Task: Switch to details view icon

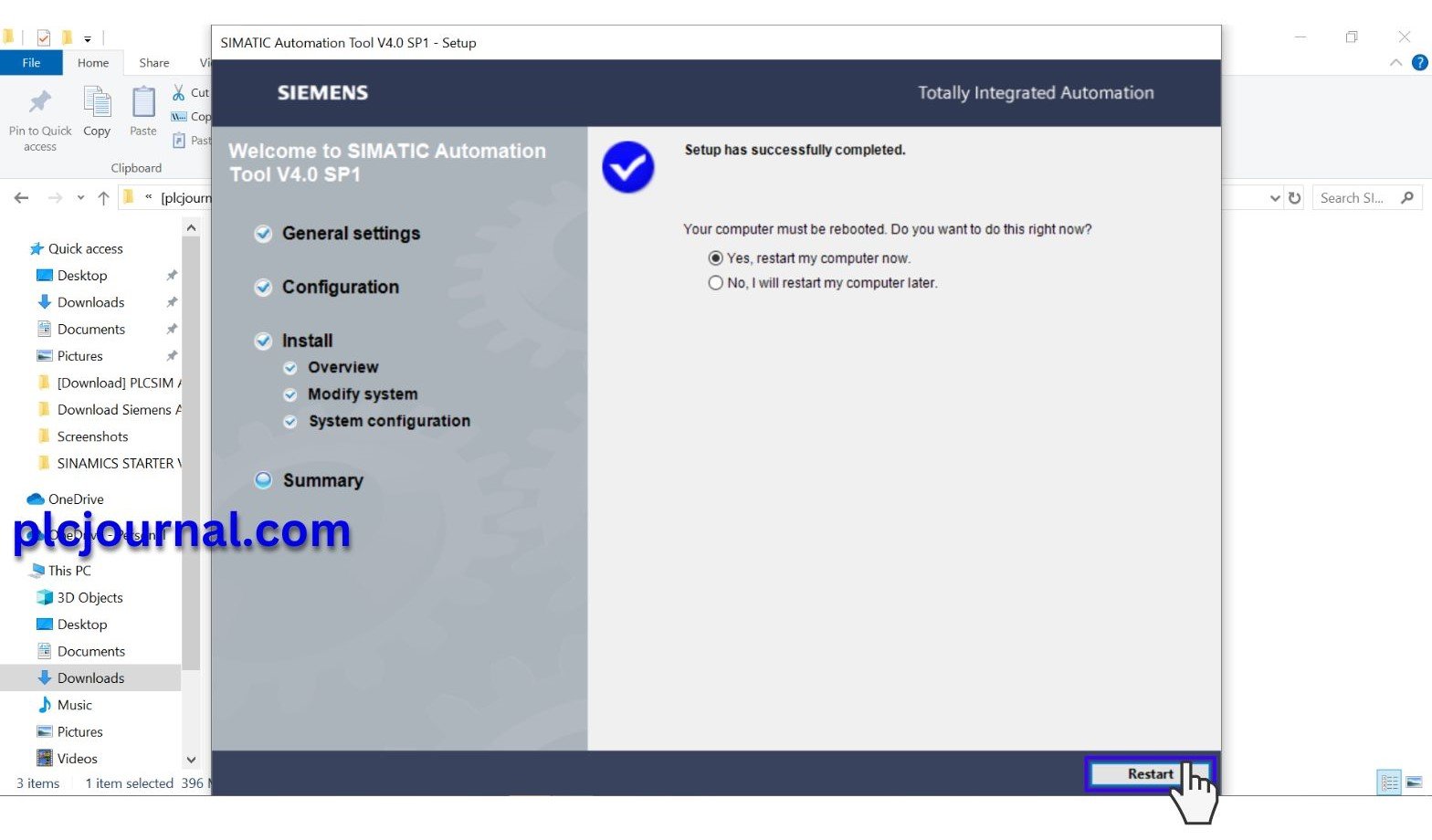Action: click(1389, 782)
